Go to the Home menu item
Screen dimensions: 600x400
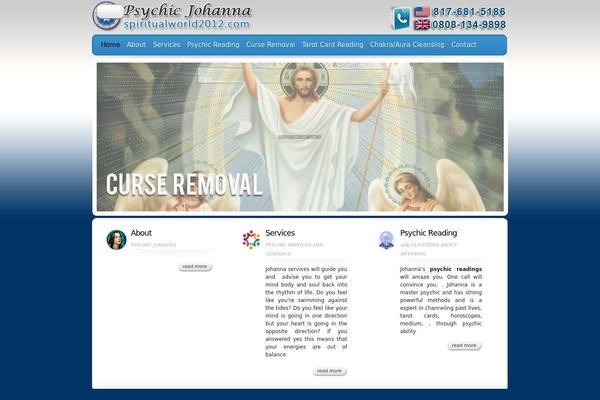[110, 45]
